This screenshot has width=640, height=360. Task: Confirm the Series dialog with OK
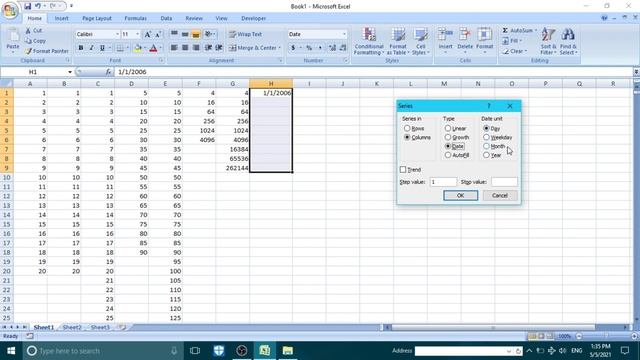pyautogui.click(x=460, y=196)
